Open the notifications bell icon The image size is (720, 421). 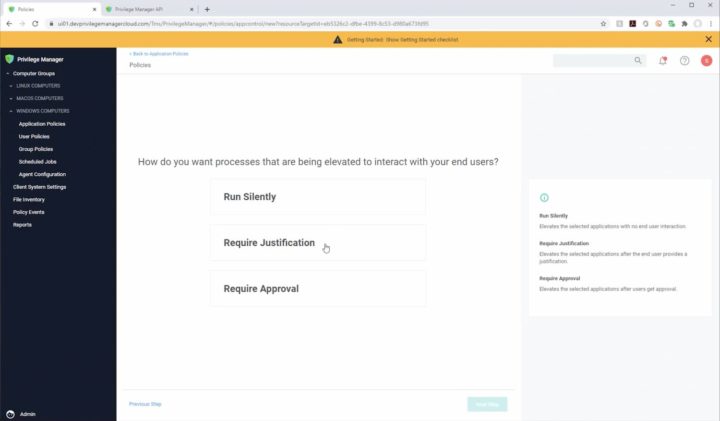[663, 61]
